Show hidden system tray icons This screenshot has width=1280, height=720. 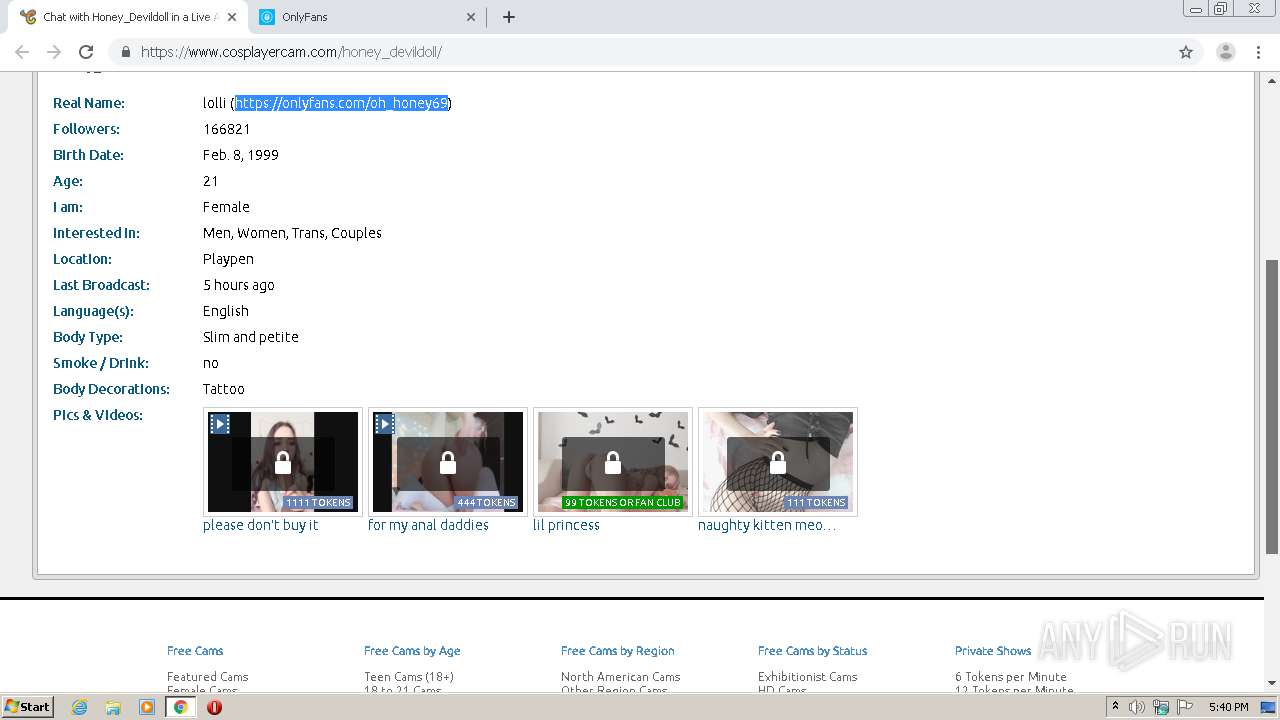(1115, 707)
